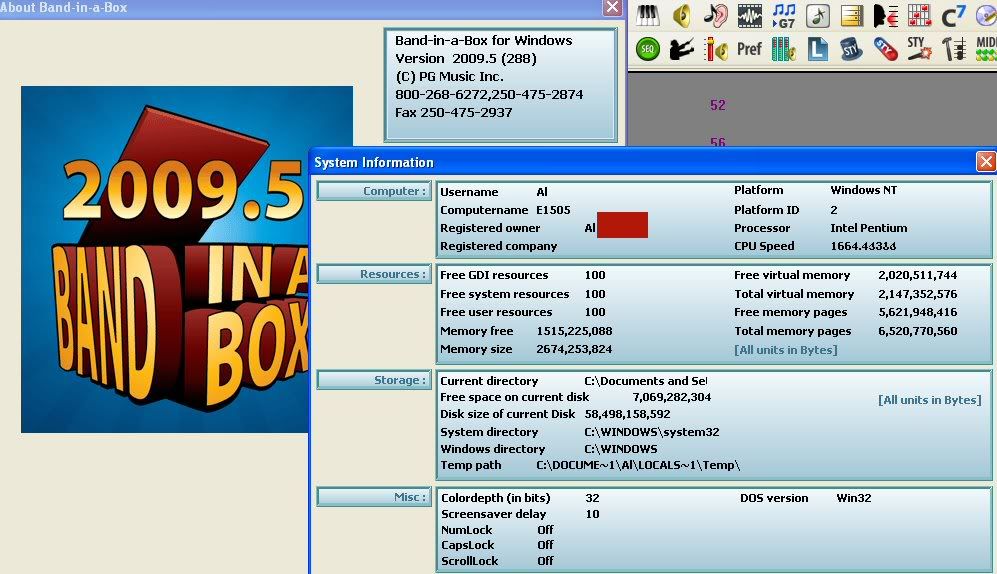The width and height of the screenshot is (997, 574).
Task: Click the Resources section label
Action: pos(374,274)
